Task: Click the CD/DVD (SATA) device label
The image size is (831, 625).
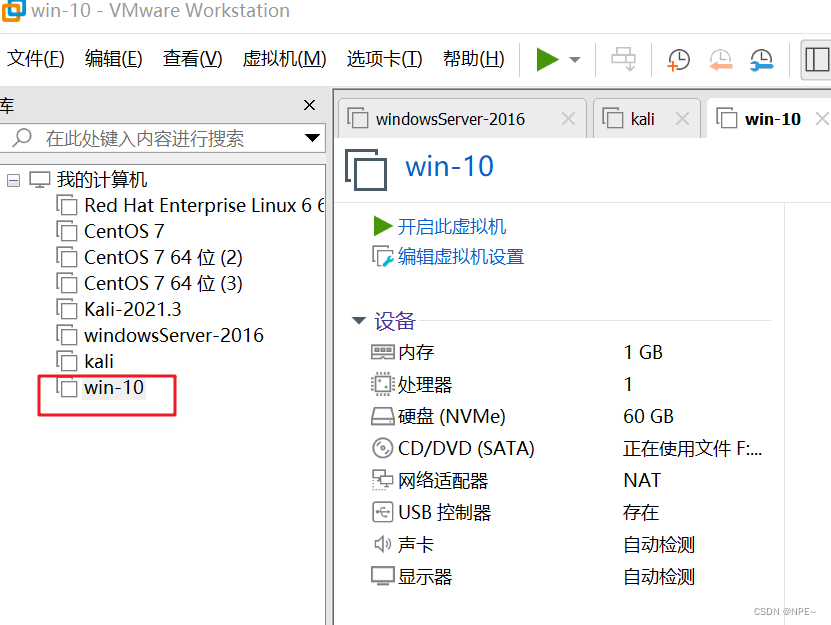Action: click(466, 448)
